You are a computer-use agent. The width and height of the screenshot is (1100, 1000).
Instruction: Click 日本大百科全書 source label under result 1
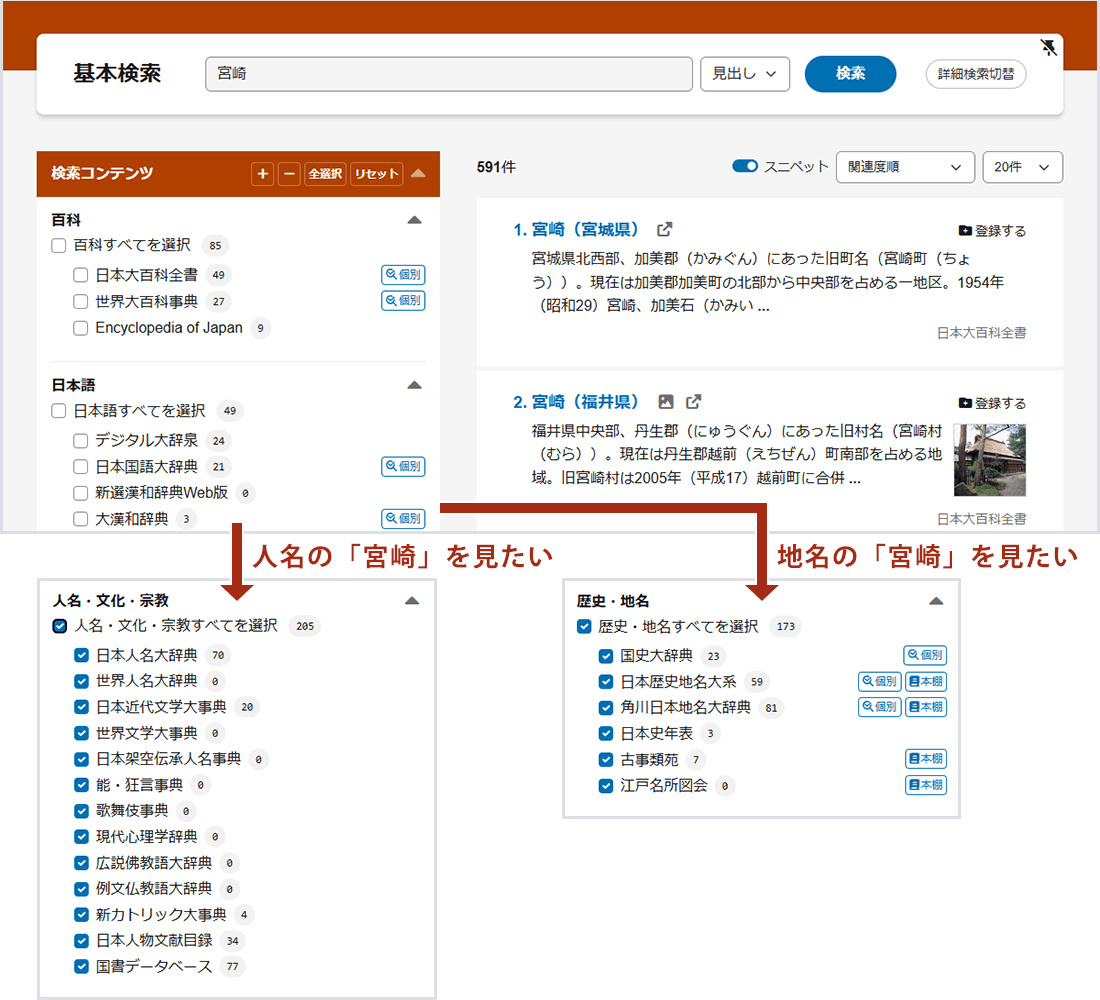pos(981,333)
